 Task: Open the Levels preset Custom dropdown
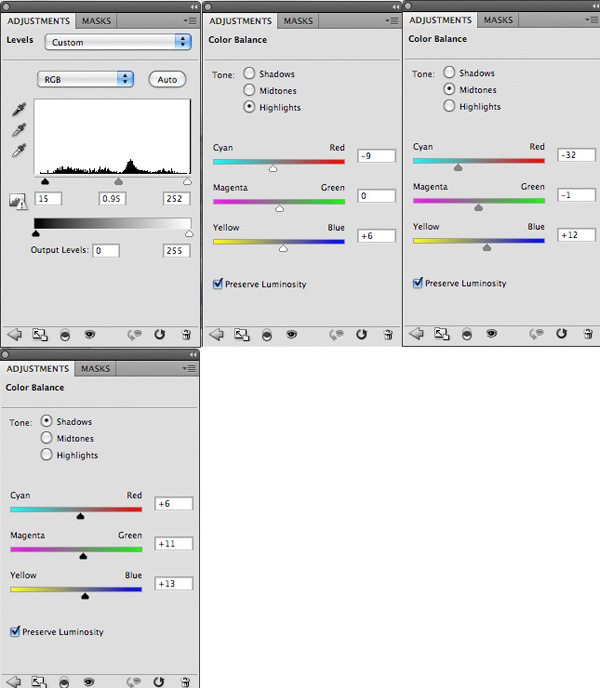(x=118, y=42)
